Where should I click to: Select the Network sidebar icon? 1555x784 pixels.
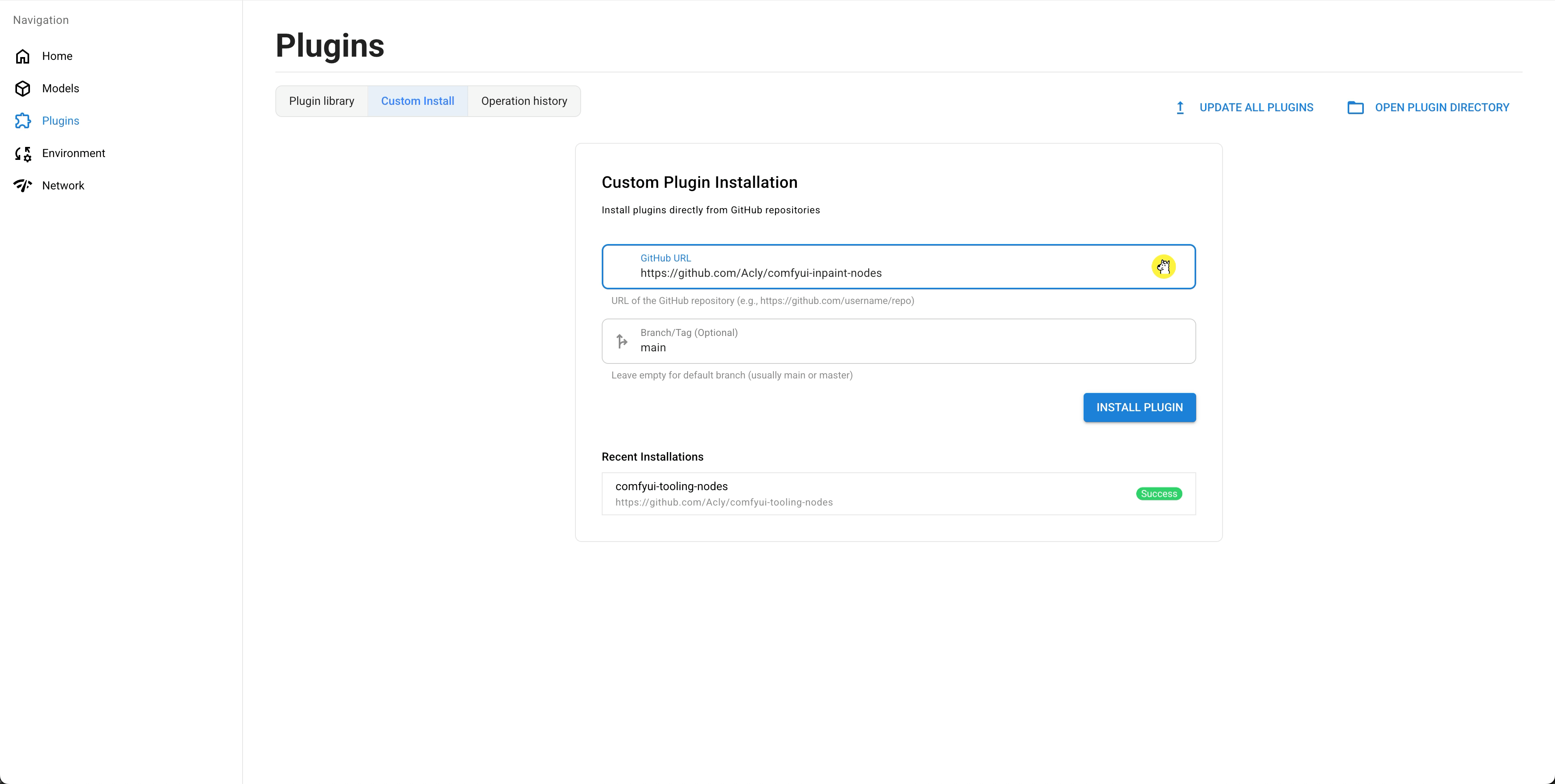pos(22,185)
